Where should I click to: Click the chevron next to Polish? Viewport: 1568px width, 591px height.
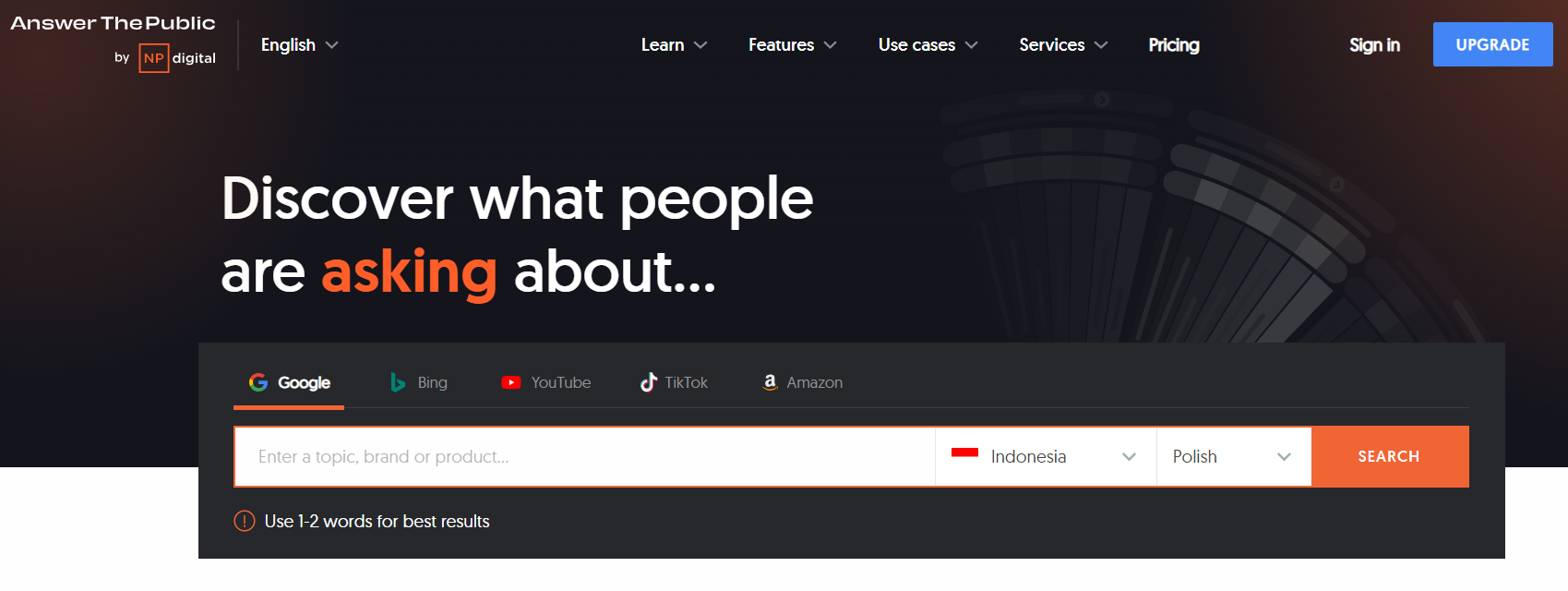pyautogui.click(x=1284, y=456)
